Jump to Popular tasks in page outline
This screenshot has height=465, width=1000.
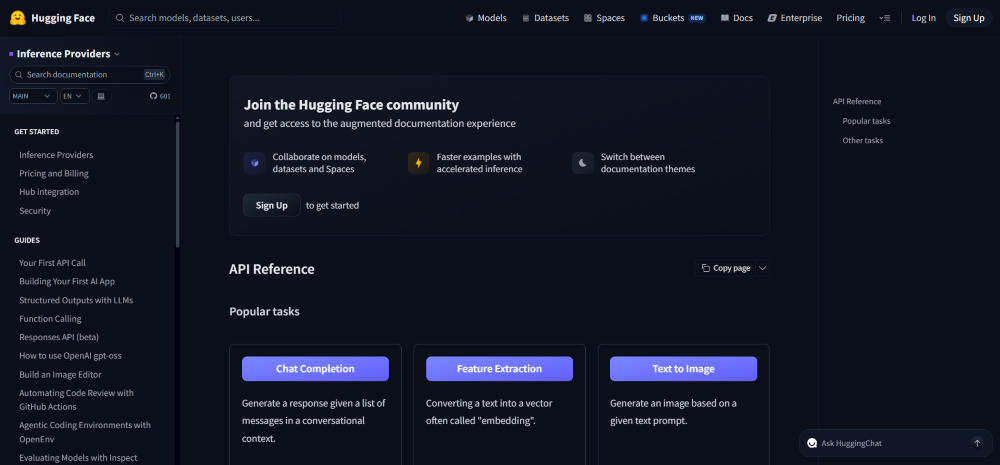click(866, 121)
